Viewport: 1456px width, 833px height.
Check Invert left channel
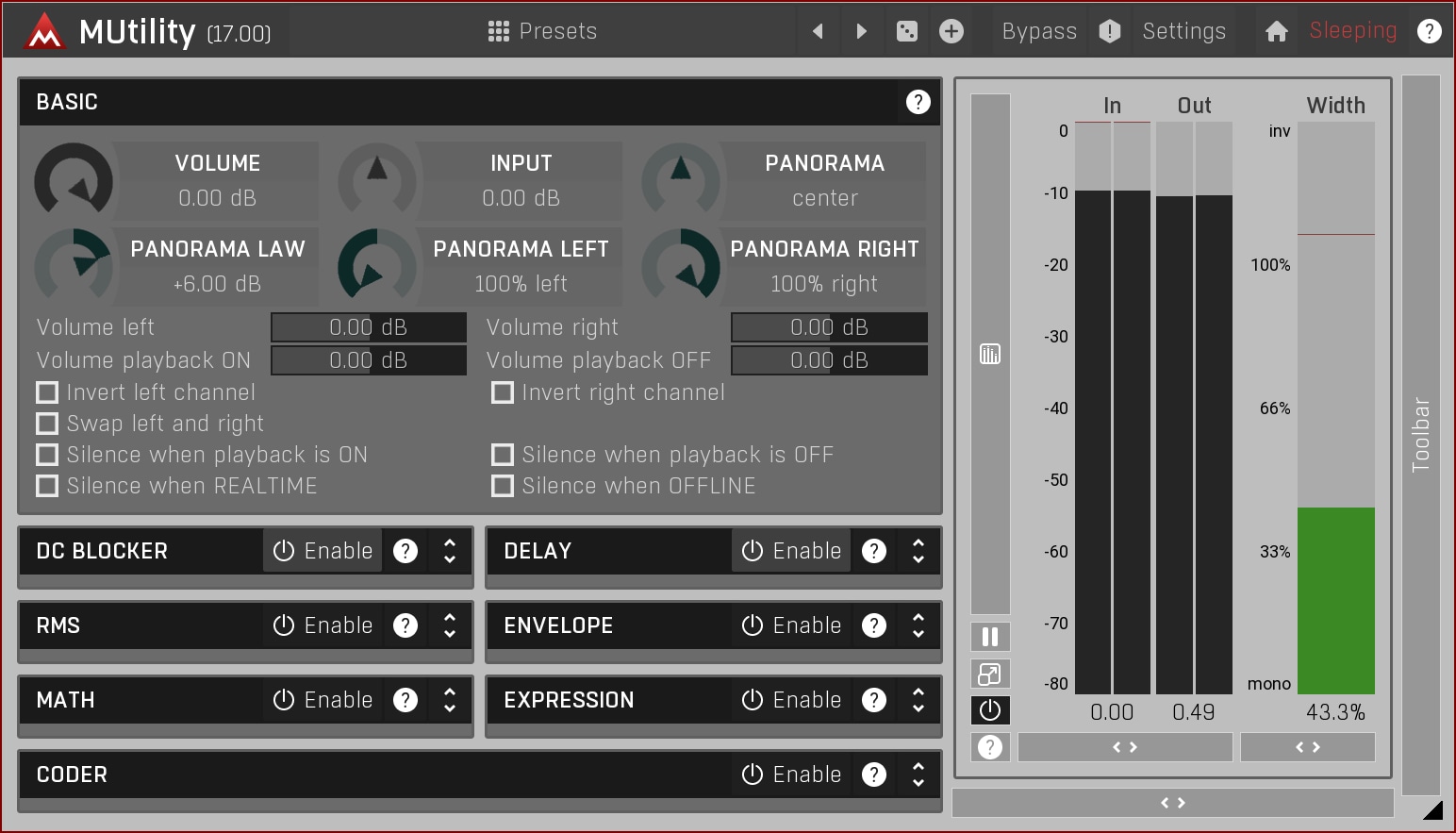[47, 392]
